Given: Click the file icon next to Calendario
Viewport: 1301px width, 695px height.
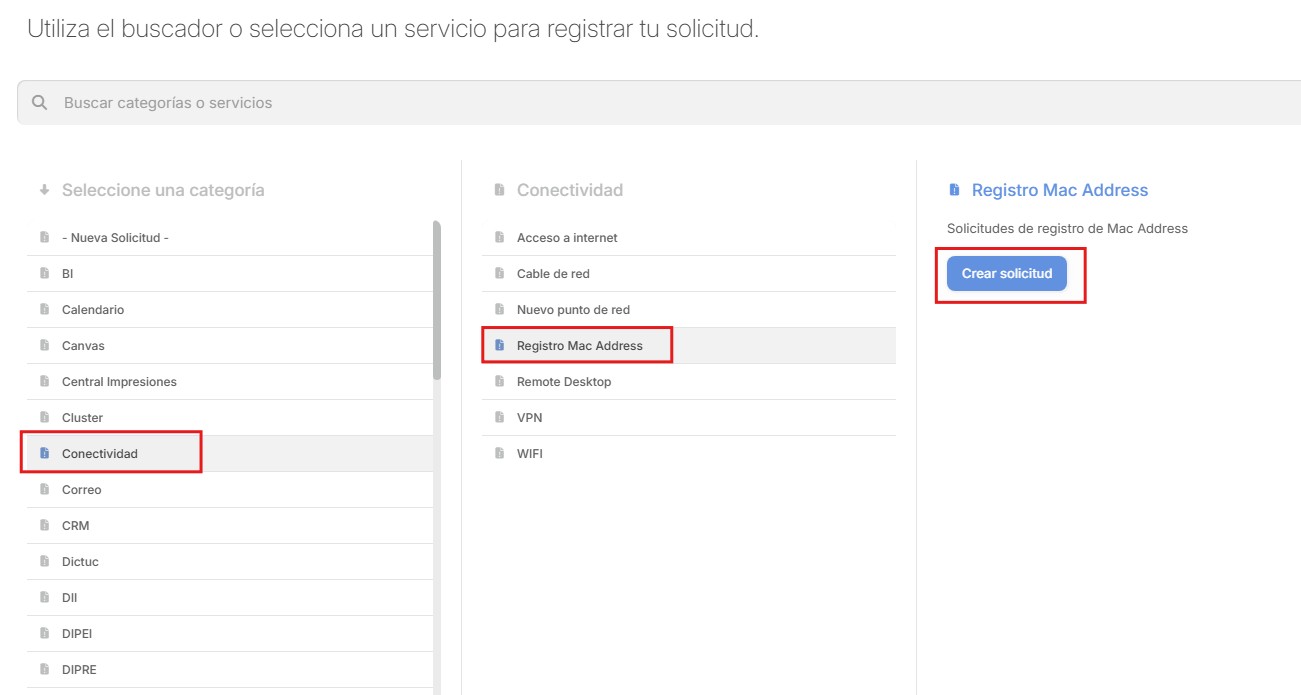Looking at the screenshot, I should (x=44, y=310).
